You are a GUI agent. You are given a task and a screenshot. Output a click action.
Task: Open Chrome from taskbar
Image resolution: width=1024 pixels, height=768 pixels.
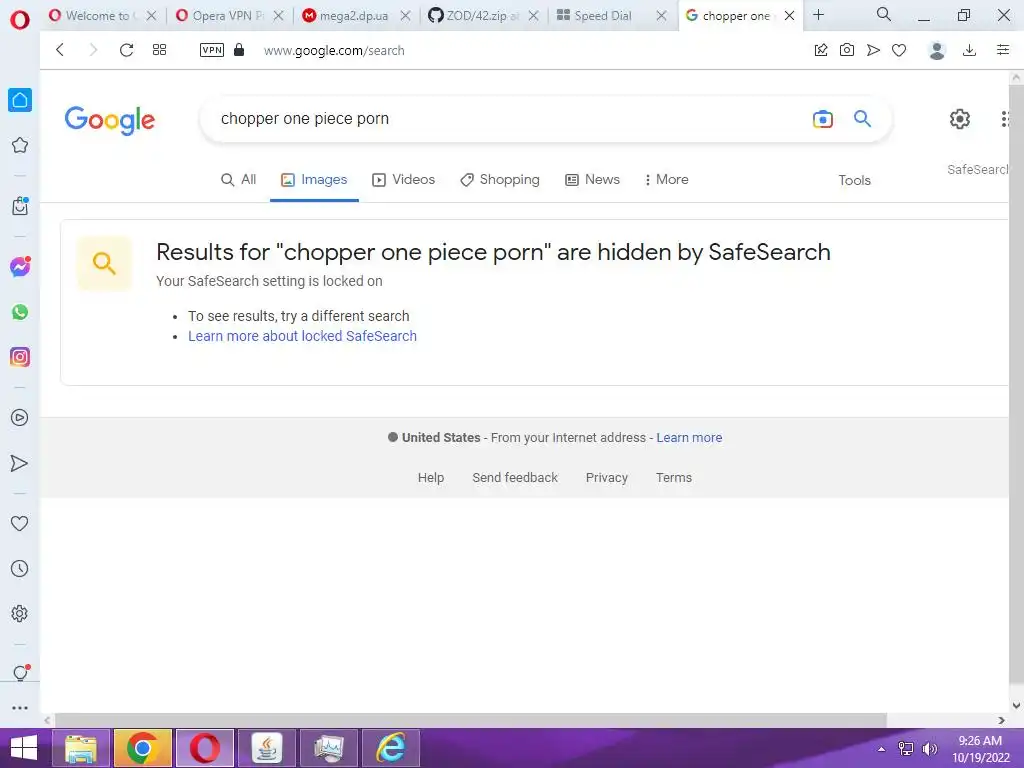[142, 748]
